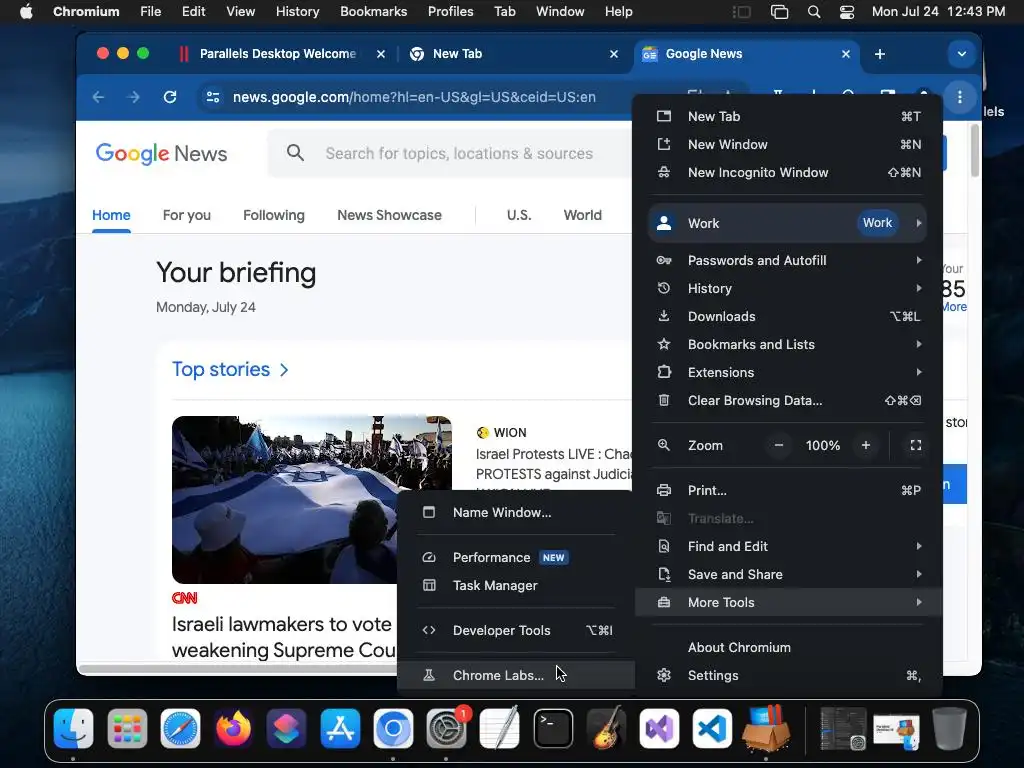Open System Settings from the dock
This screenshot has width=1024, height=768.
tap(446, 728)
